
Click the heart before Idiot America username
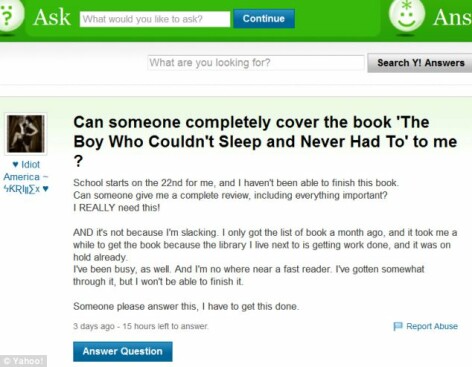pos(15,164)
